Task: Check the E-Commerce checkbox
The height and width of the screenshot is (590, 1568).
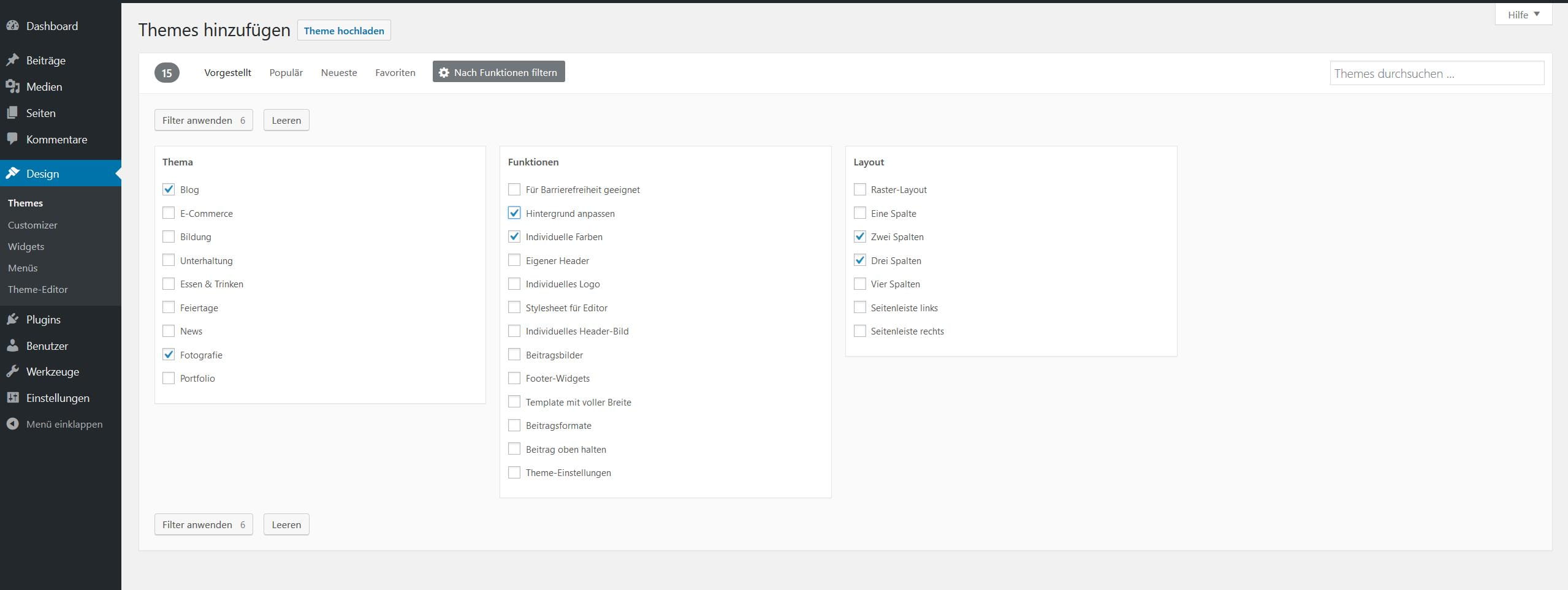Action: click(169, 213)
